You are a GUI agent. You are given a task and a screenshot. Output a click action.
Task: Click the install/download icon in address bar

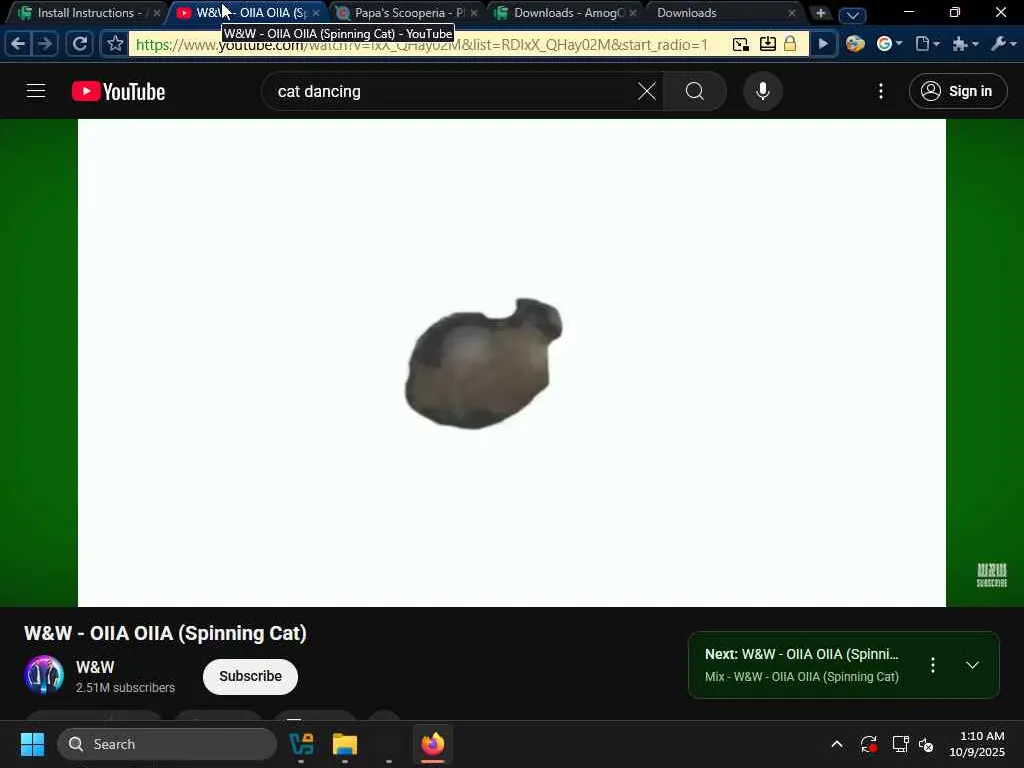[x=767, y=44]
